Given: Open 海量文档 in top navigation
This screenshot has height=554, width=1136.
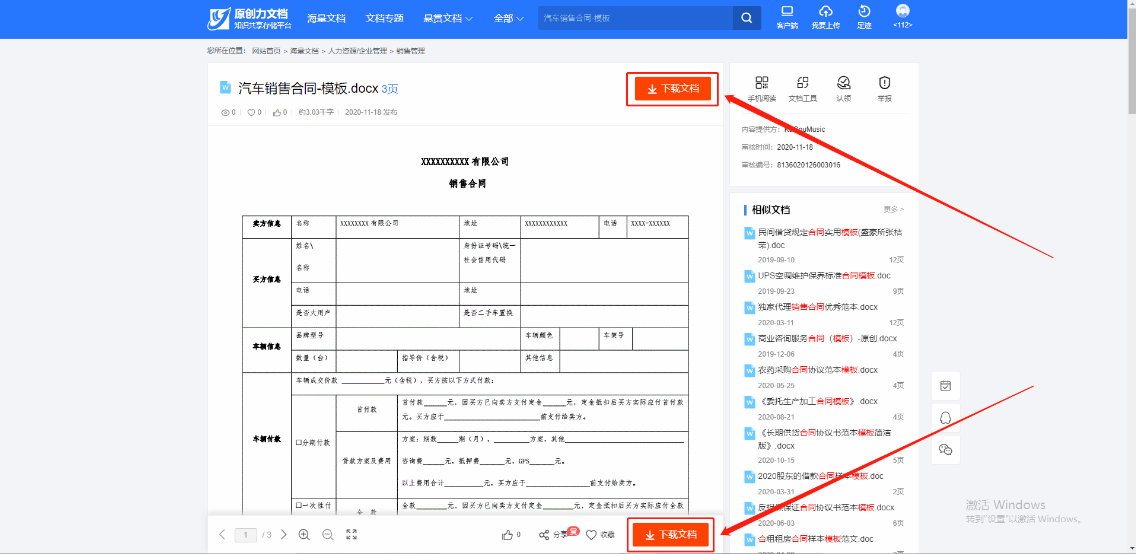Looking at the screenshot, I should [326, 18].
